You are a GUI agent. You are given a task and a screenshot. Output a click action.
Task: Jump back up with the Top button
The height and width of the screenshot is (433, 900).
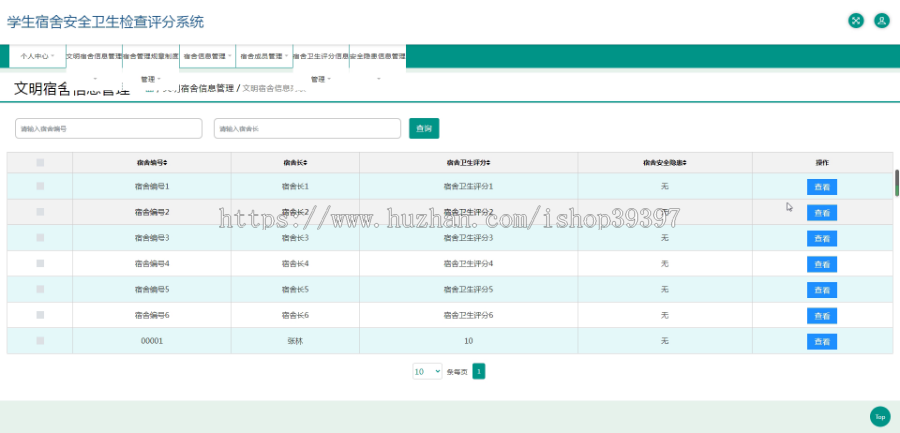click(x=880, y=416)
